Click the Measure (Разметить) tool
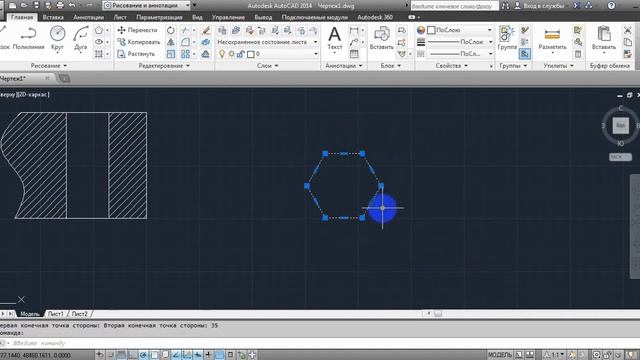 click(552, 40)
